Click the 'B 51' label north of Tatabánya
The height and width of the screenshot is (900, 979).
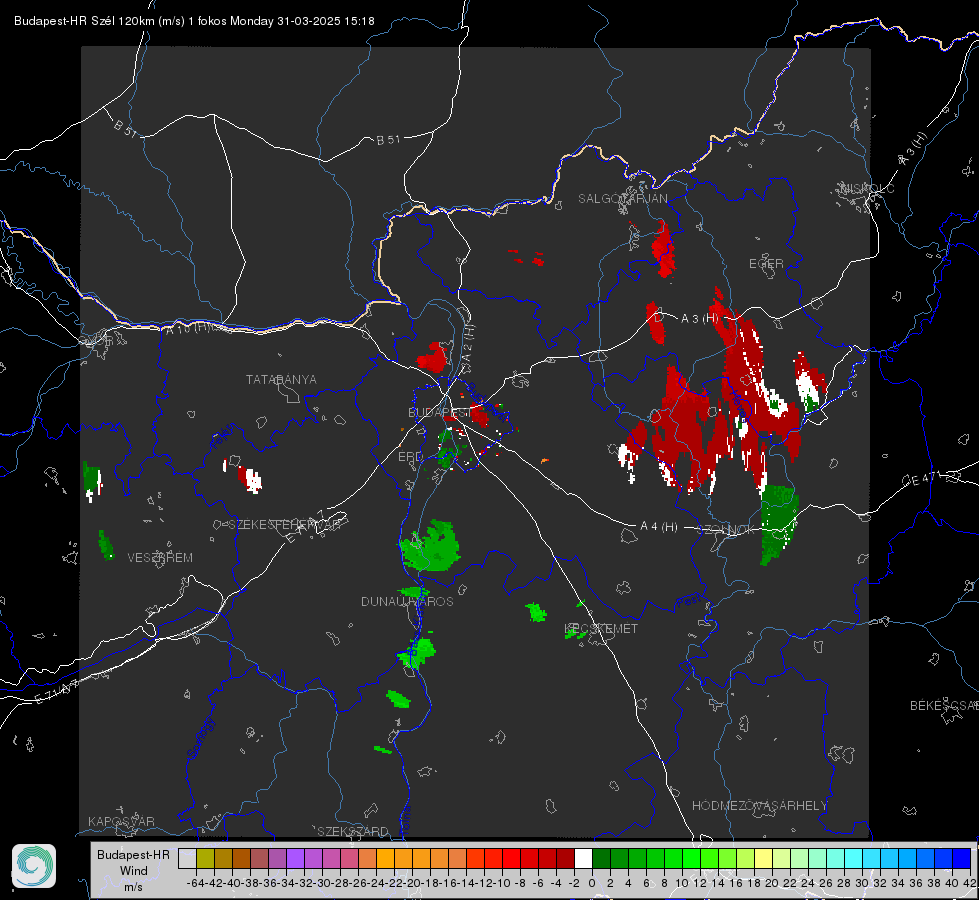pyautogui.click(x=388, y=140)
